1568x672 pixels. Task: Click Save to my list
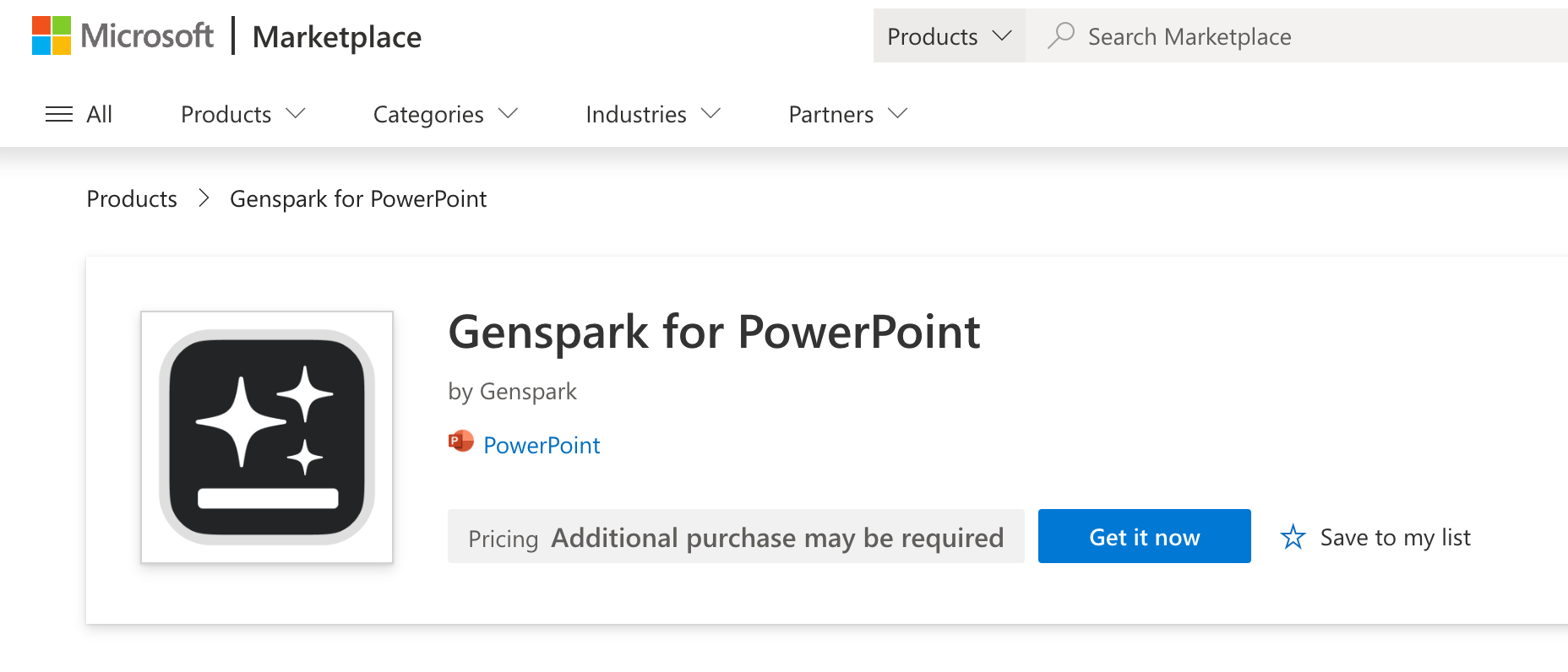pos(1395,537)
